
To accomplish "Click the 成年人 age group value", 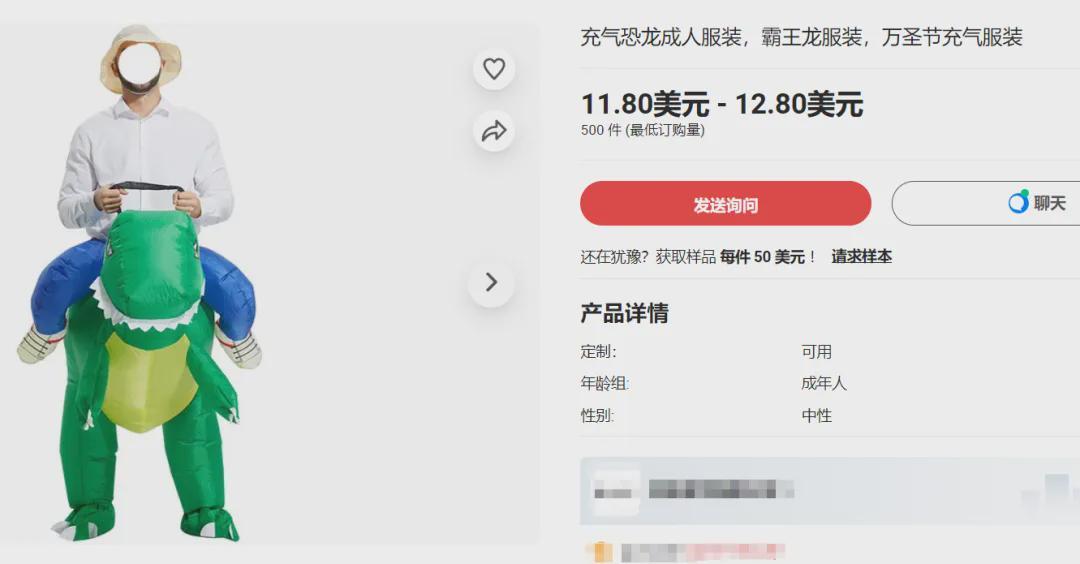I will pyautogui.click(x=824, y=384).
